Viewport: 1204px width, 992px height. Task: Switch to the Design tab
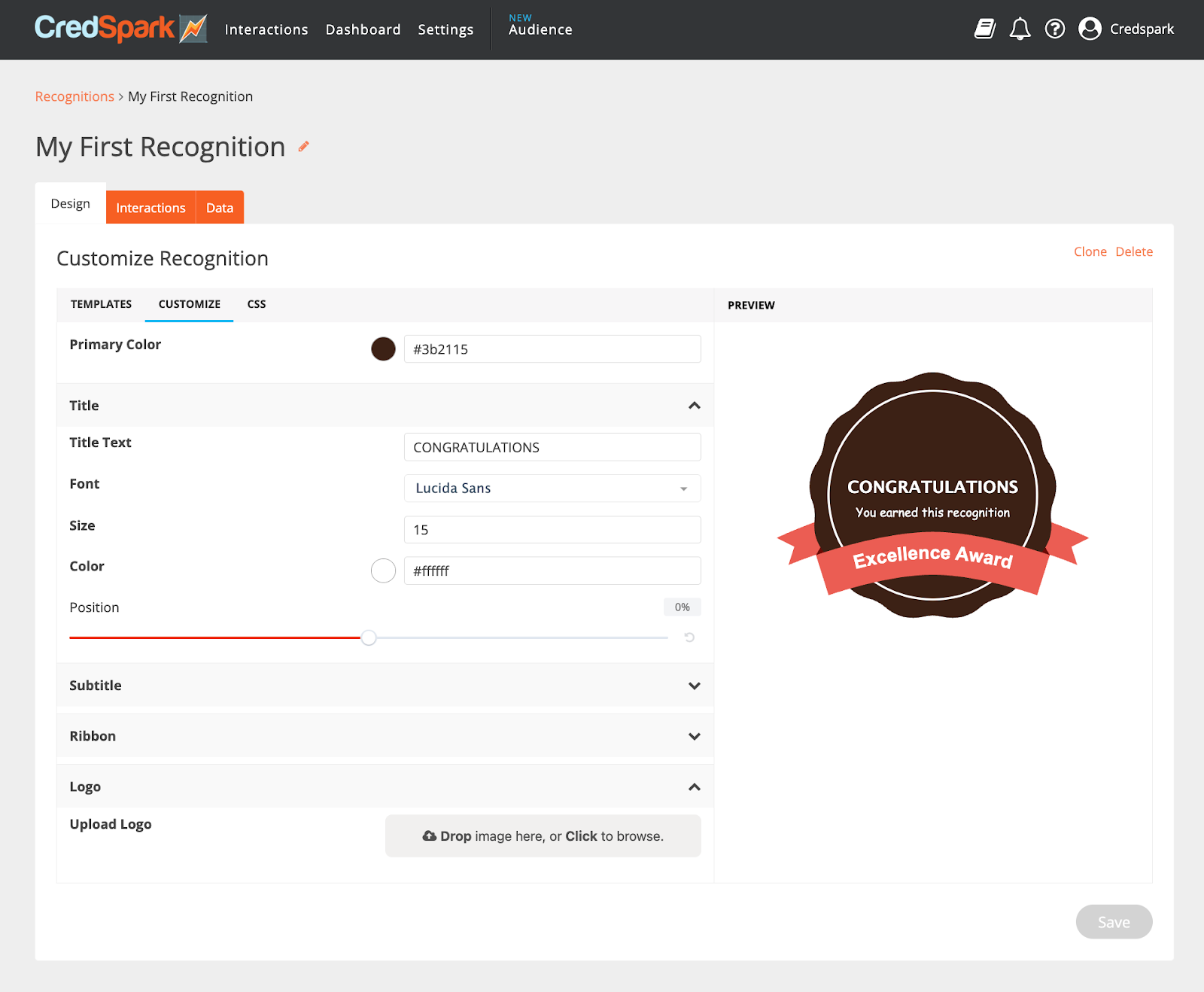pyautogui.click(x=71, y=203)
